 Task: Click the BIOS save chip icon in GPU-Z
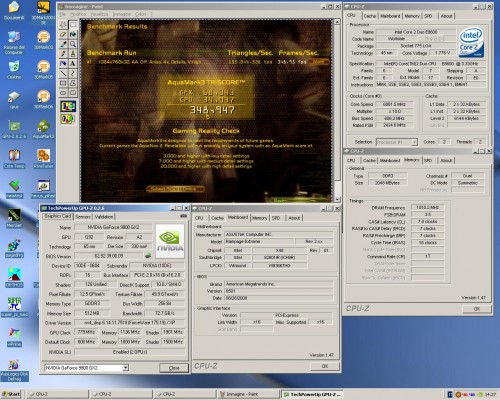click(148, 256)
